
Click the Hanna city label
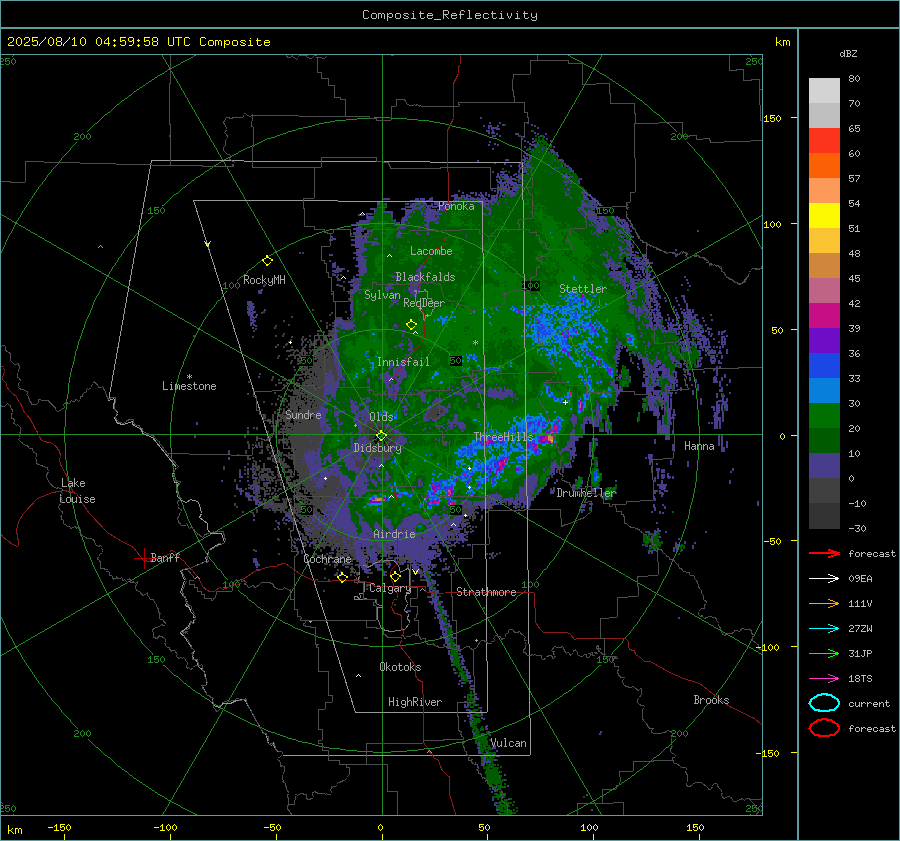click(x=699, y=446)
